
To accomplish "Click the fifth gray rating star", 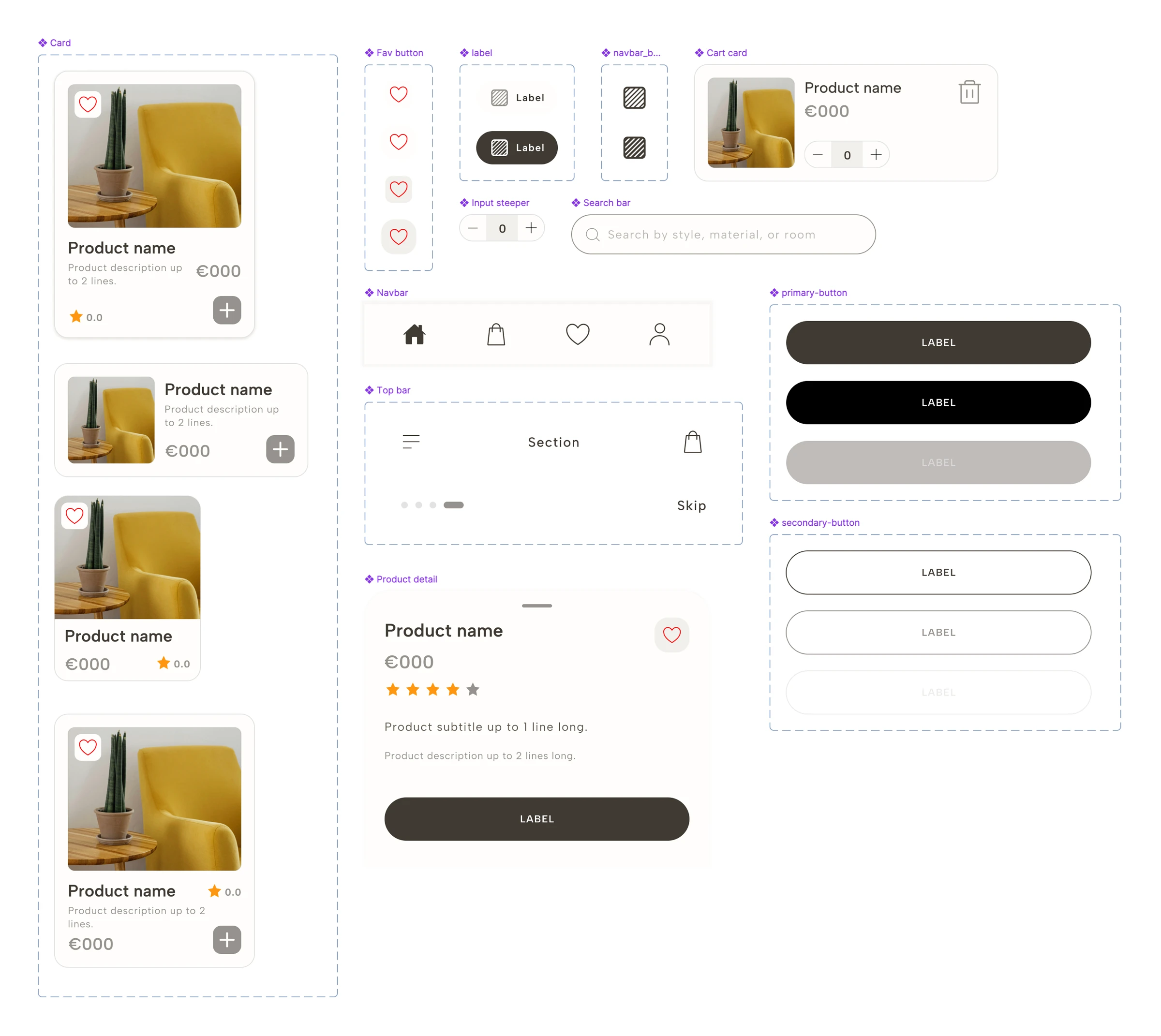I will click(473, 690).
